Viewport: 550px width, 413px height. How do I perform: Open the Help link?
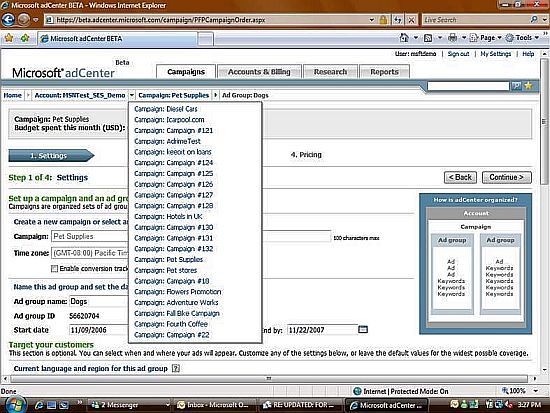coord(528,54)
